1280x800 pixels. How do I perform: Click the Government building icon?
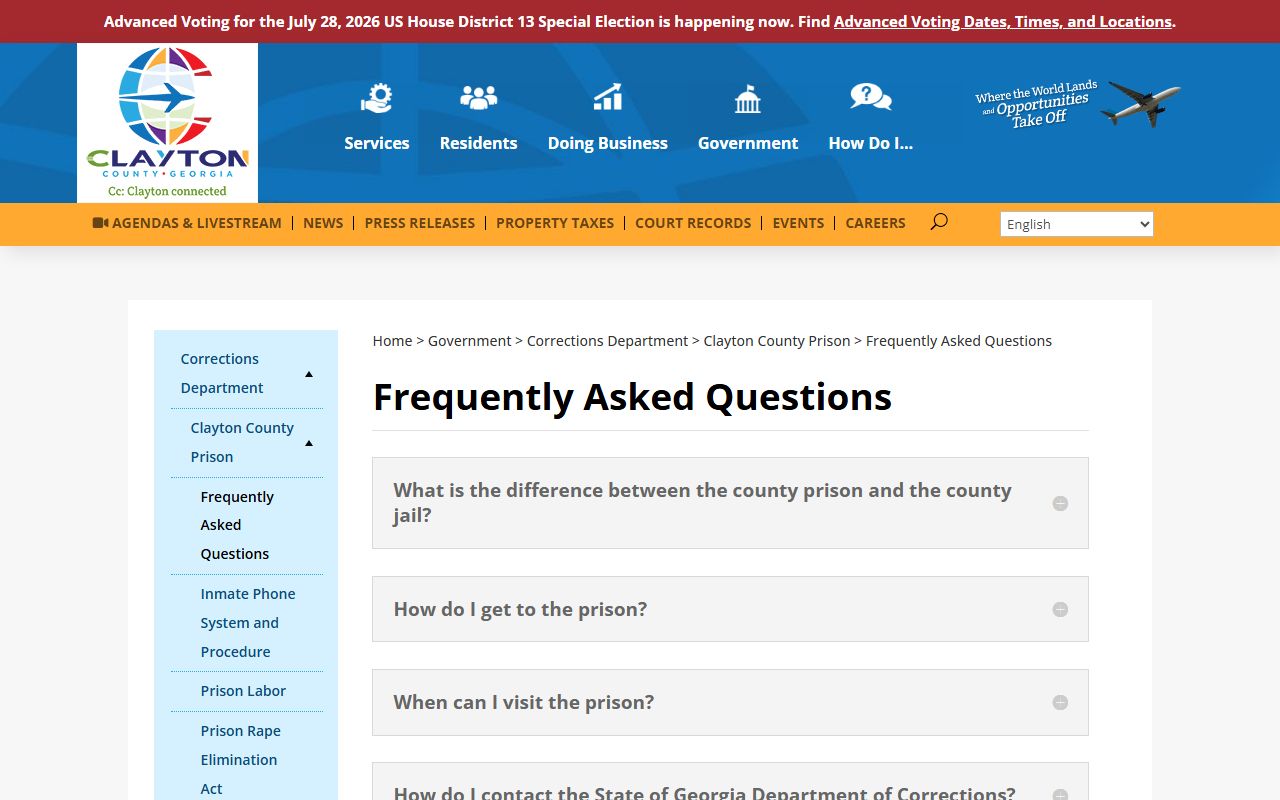pyautogui.click(x=748, y=98)
